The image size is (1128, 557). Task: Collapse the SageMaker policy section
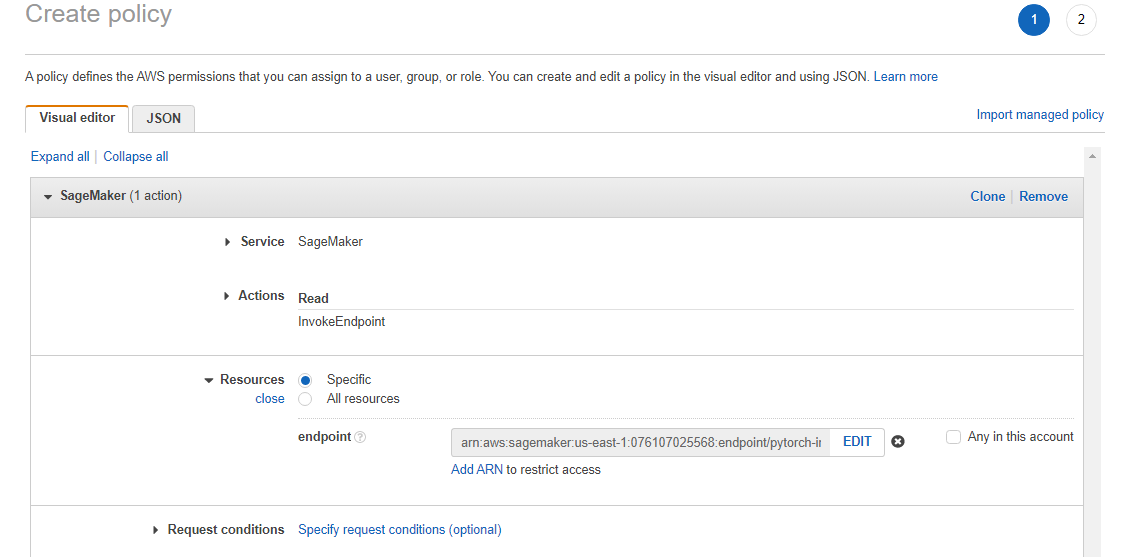click(x=48, y=196)
